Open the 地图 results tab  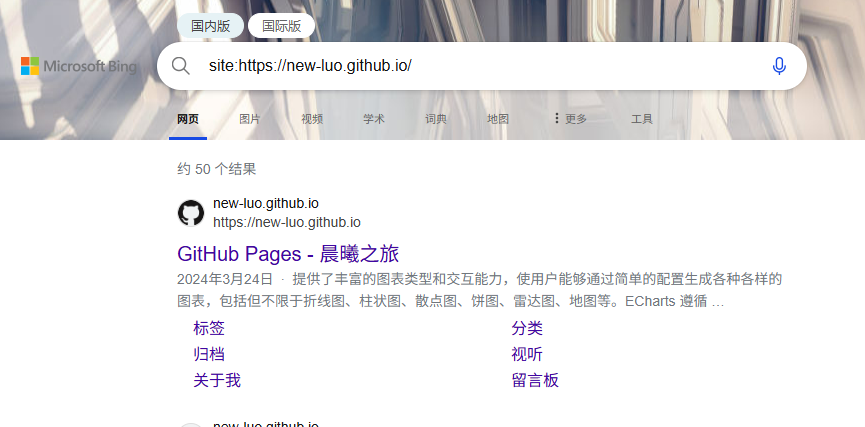pos(498,119)
